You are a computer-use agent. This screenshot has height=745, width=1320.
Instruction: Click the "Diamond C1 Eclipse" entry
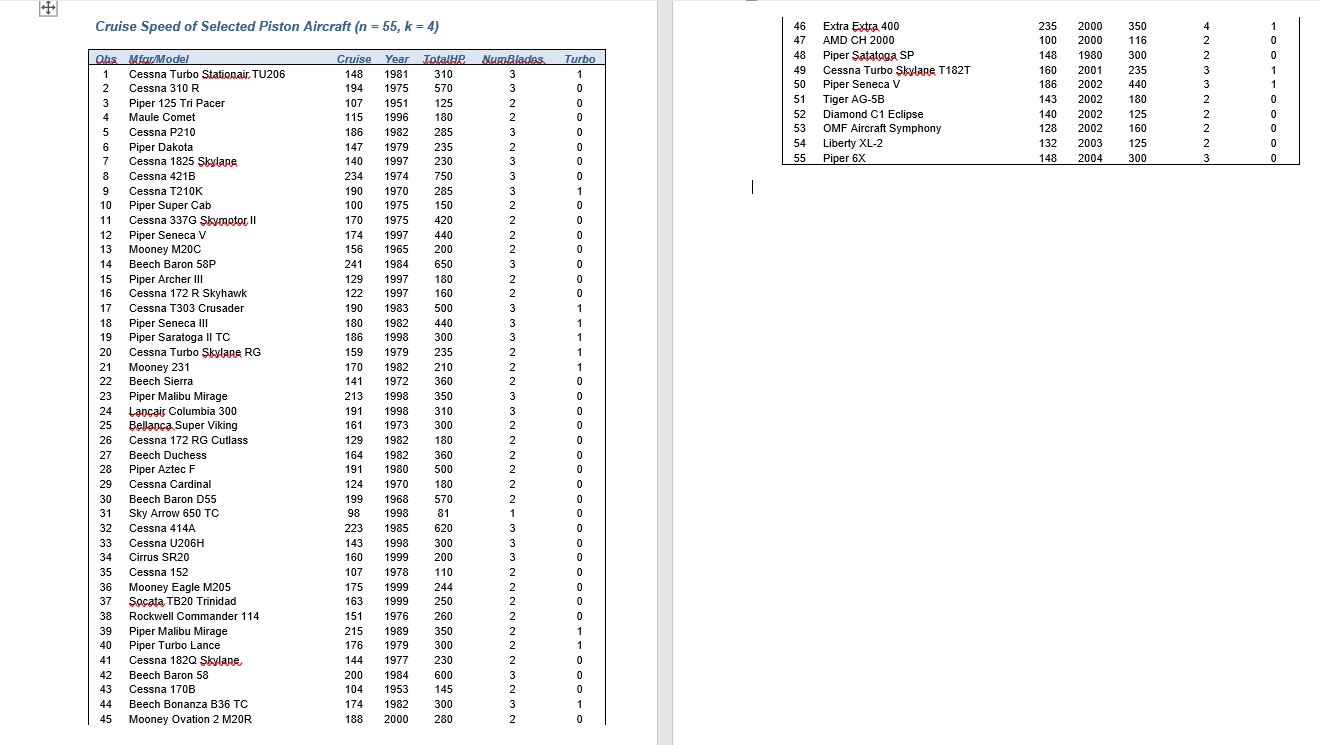pos(873,114)
